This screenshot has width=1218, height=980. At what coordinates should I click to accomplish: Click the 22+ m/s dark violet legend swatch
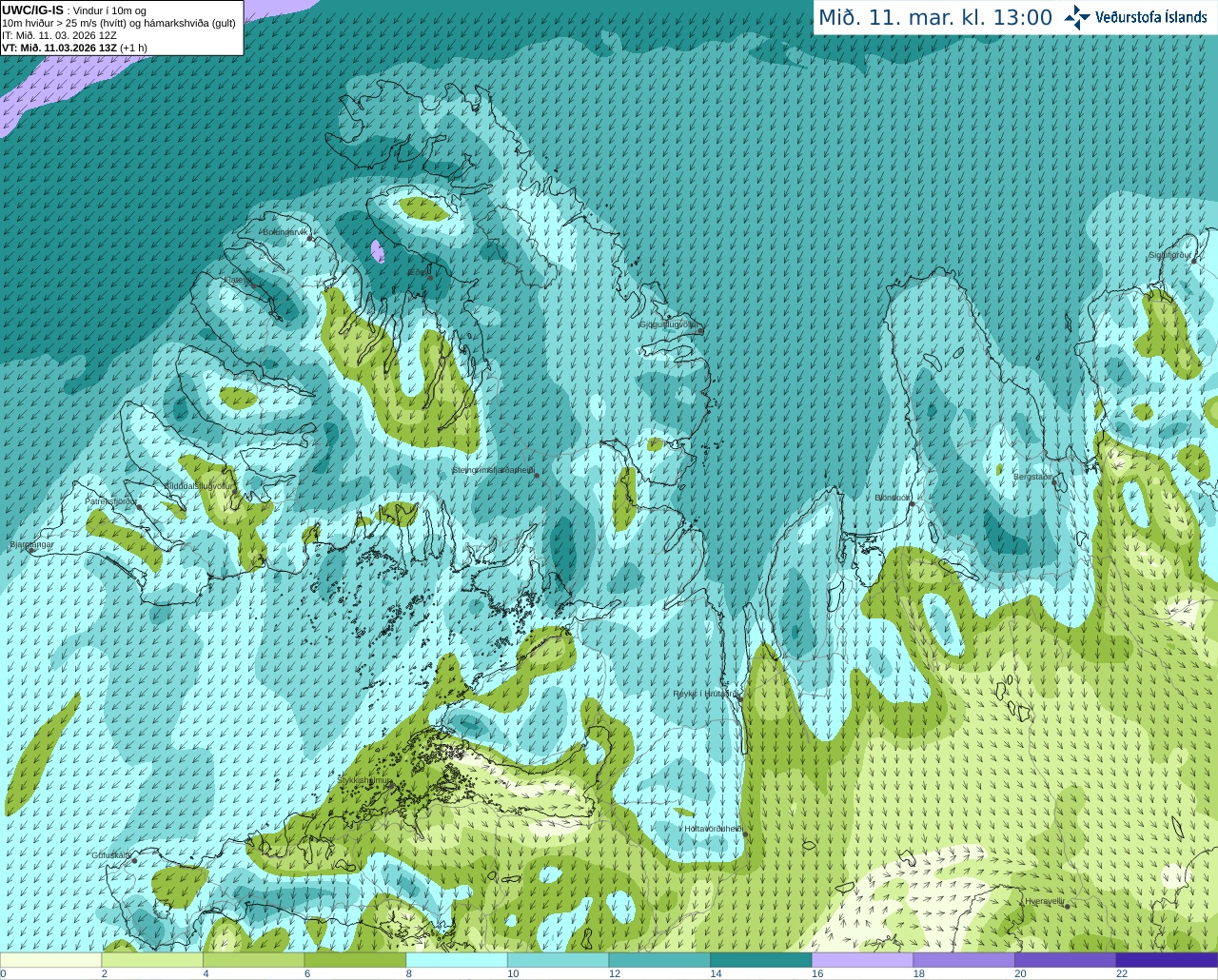(x=1167, y=959)
